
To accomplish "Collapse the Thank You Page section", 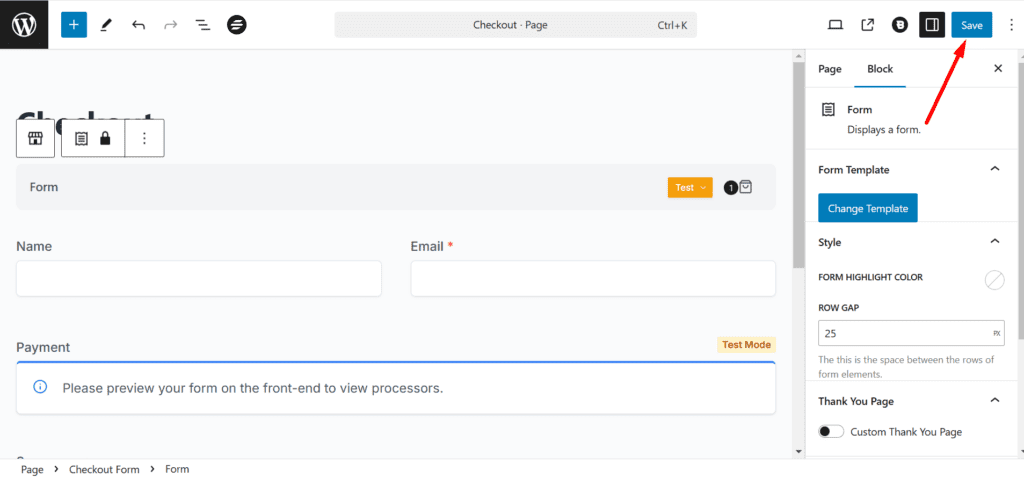I will pos(995,400).
